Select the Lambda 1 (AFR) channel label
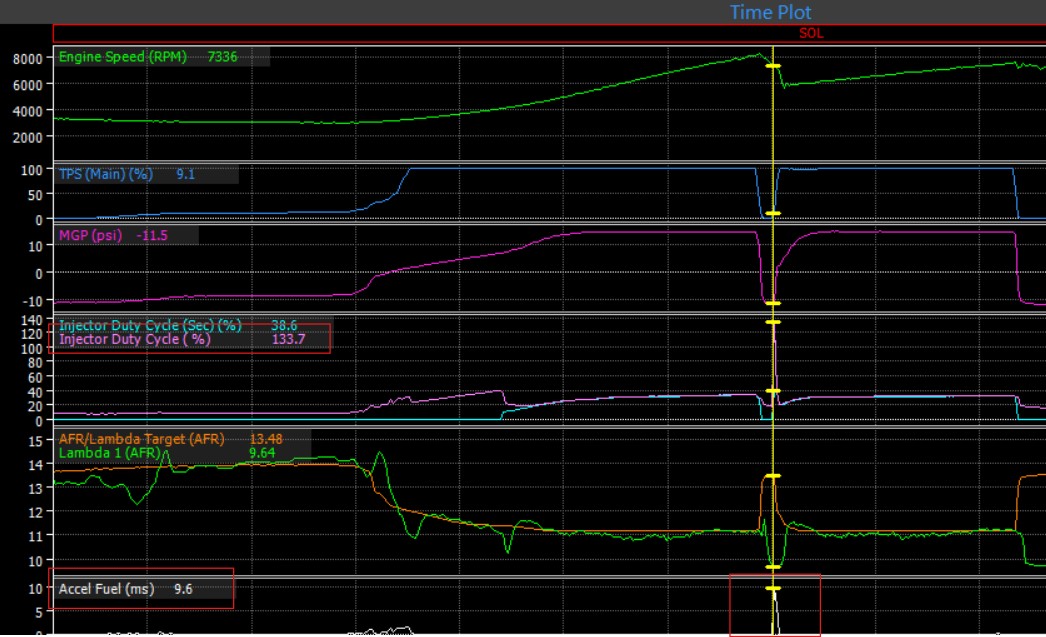The width and height of the screenshot is (1046, 637). tap(109, 453)
